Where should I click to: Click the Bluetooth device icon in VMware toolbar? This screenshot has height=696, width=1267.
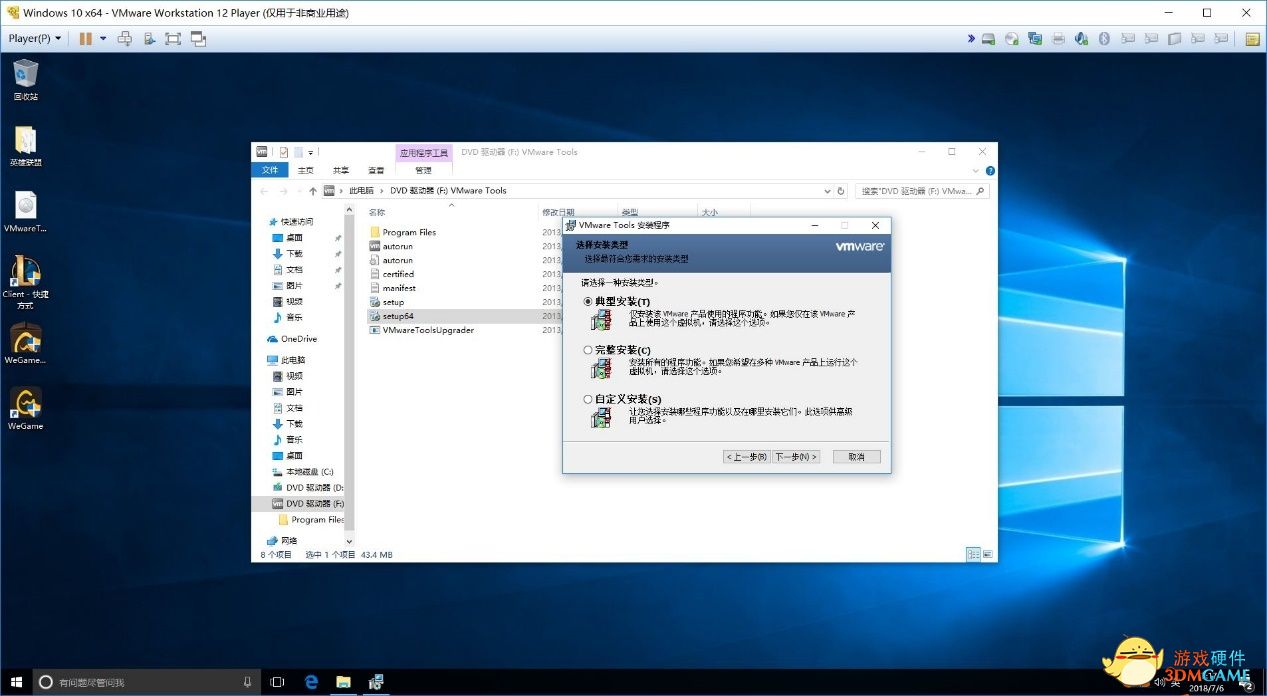(1104, 39)
